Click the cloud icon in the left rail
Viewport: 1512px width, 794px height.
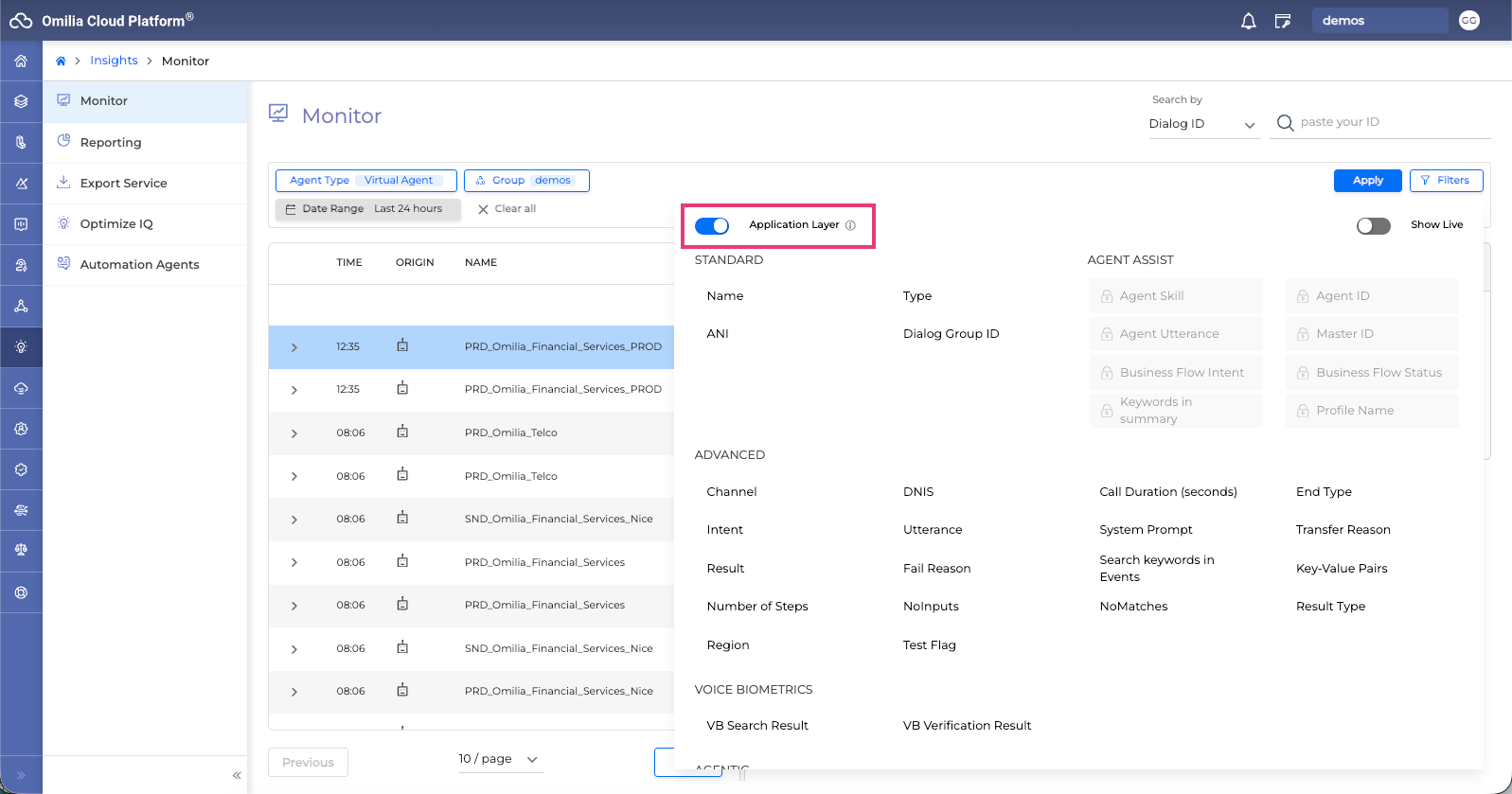point(21,388)
